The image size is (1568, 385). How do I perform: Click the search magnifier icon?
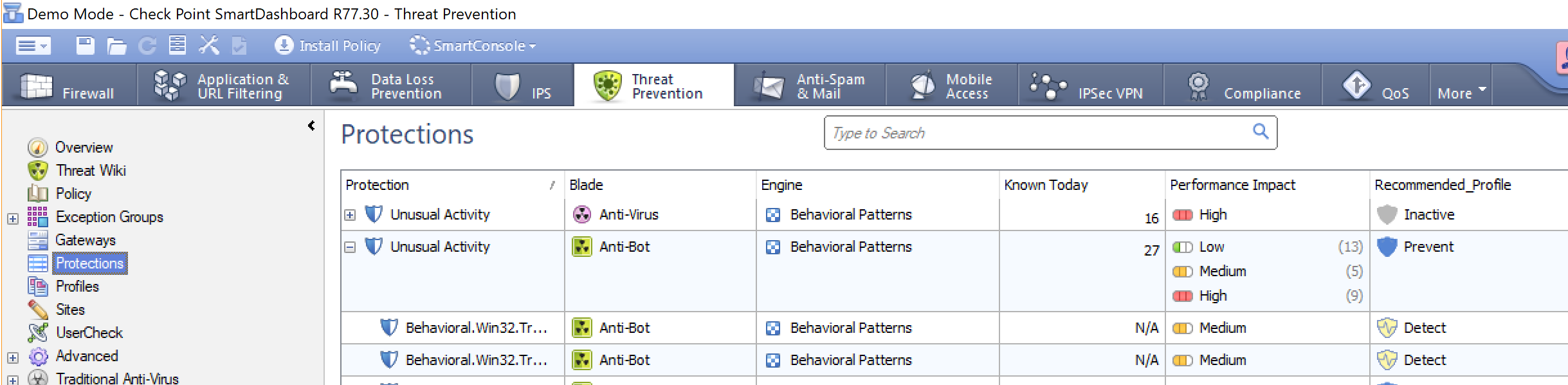1261,131
